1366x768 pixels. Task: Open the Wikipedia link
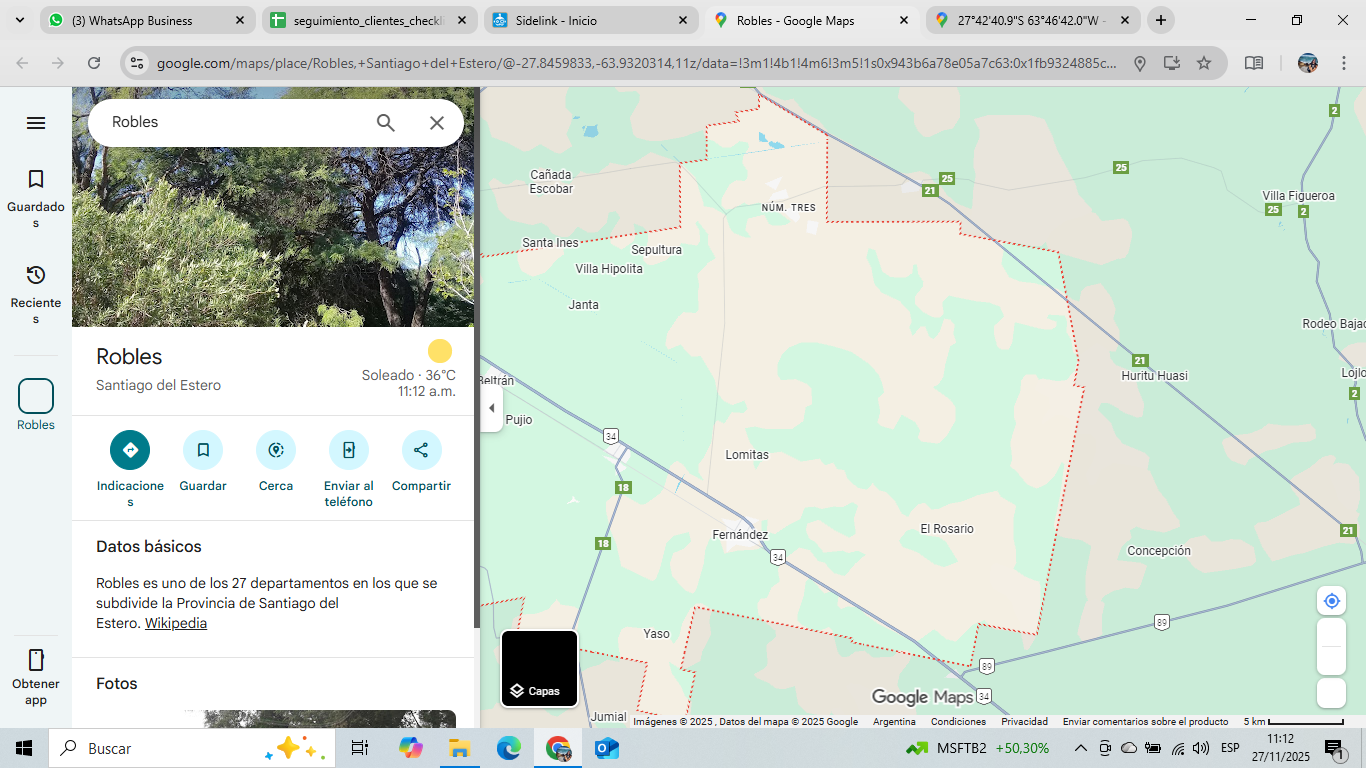(176, 623)
